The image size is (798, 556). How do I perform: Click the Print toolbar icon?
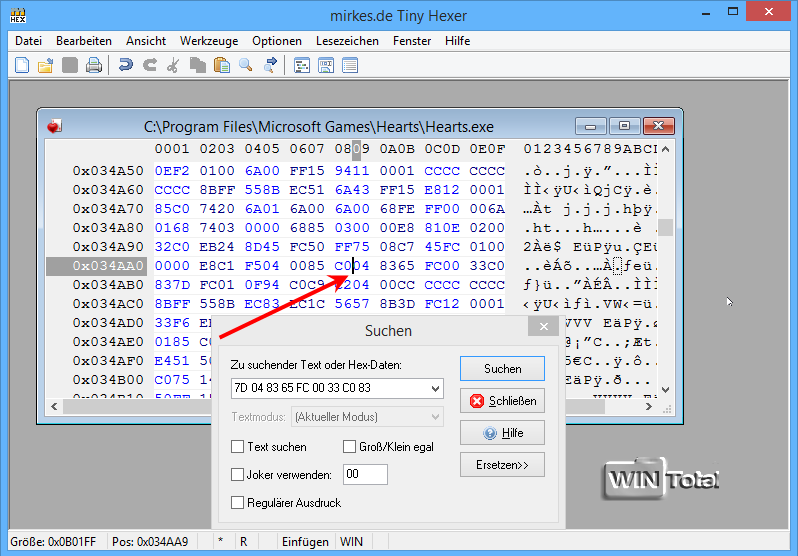tap(93, 65)
